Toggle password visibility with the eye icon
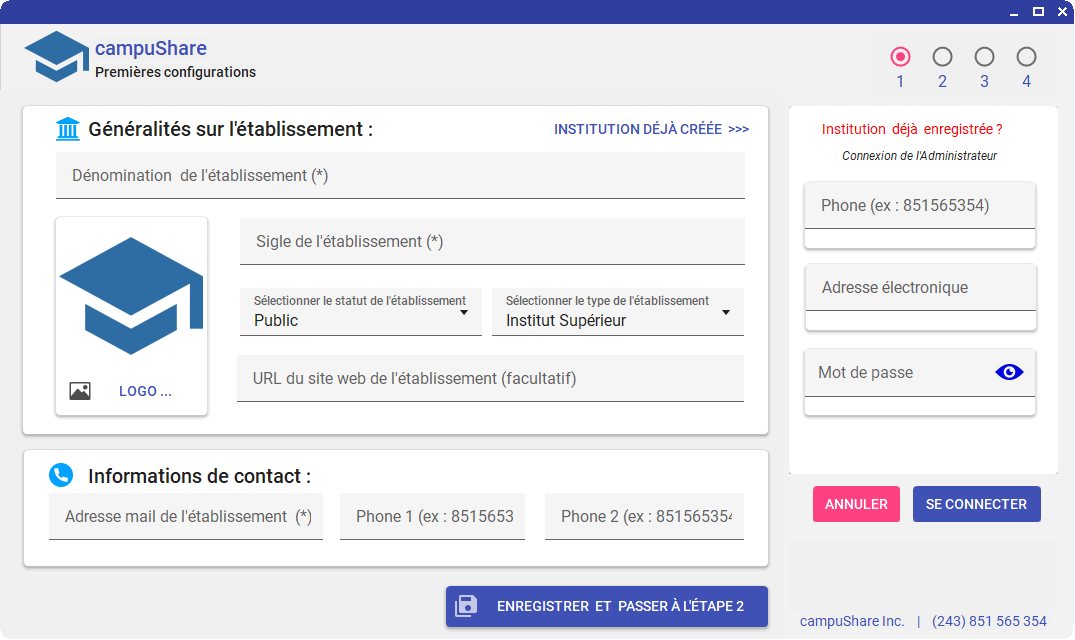 pos(1010,372)
